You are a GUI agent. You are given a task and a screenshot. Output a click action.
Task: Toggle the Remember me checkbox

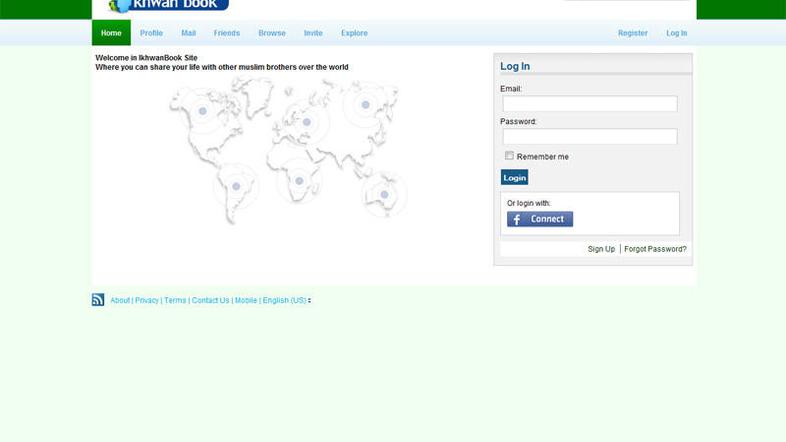pos(509,156)
